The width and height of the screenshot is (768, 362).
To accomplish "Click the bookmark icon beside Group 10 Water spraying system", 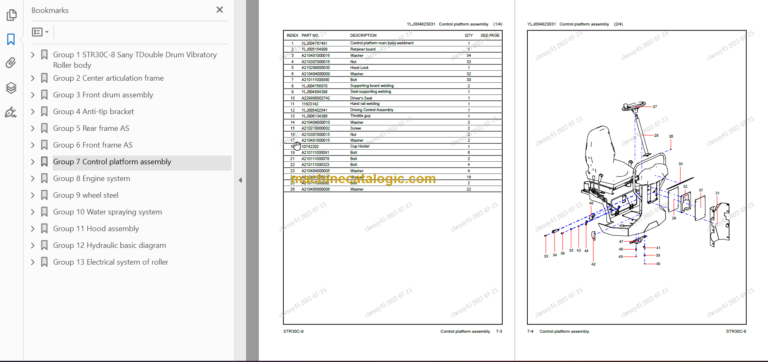I will pyautogui.click(x=44, y=212).
